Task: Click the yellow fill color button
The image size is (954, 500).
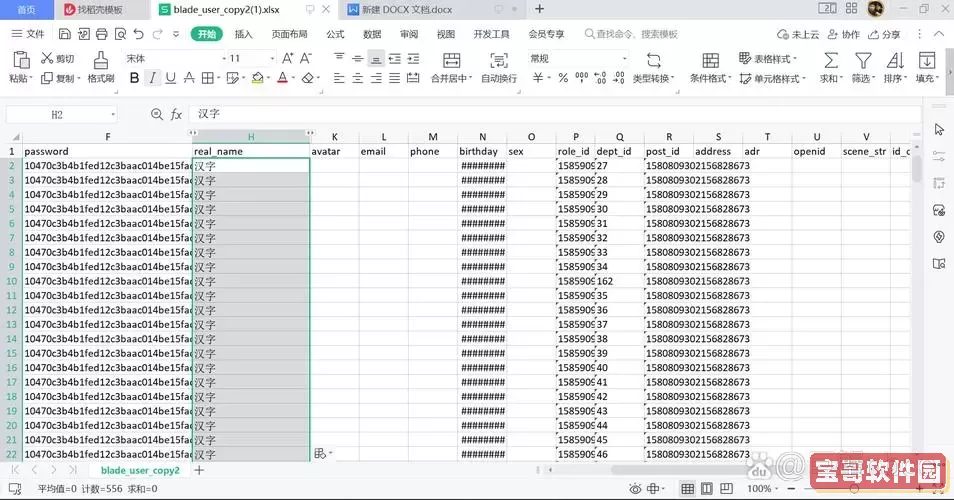Action: pyautogui.click(x=258, y=78)
